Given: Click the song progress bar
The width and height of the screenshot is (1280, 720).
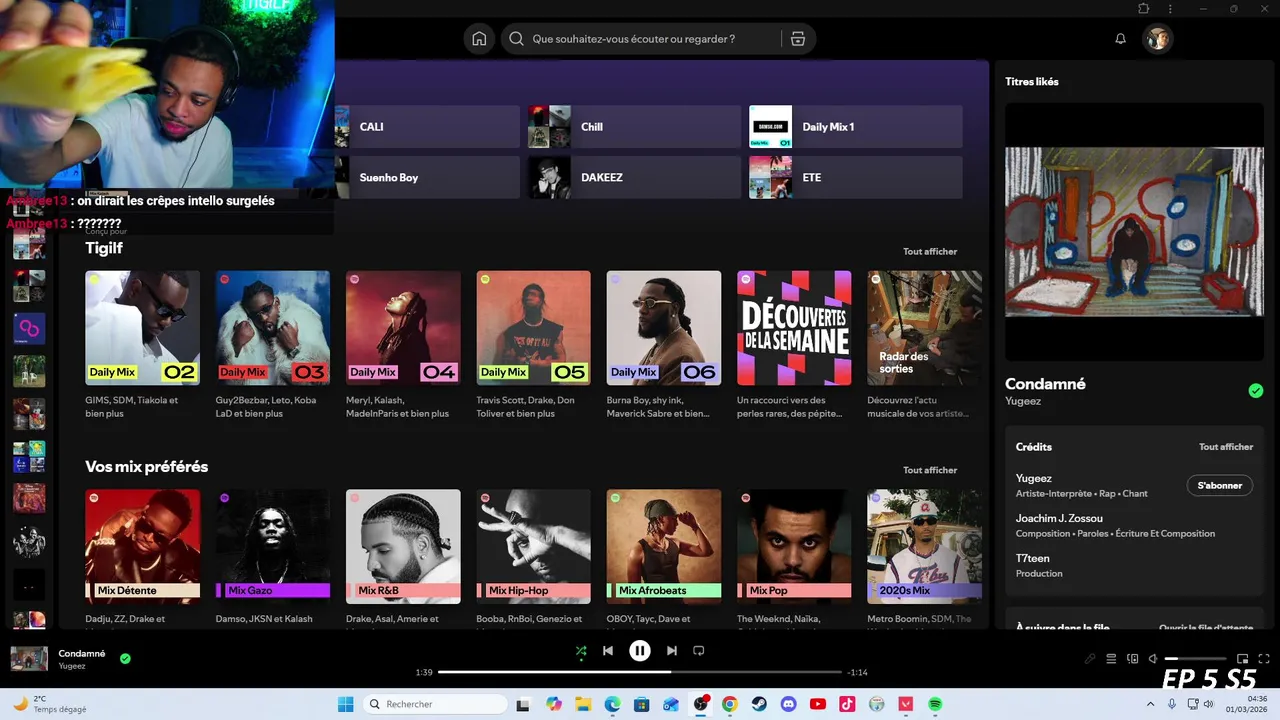Looking at the screenshot, I should point(639,672).
